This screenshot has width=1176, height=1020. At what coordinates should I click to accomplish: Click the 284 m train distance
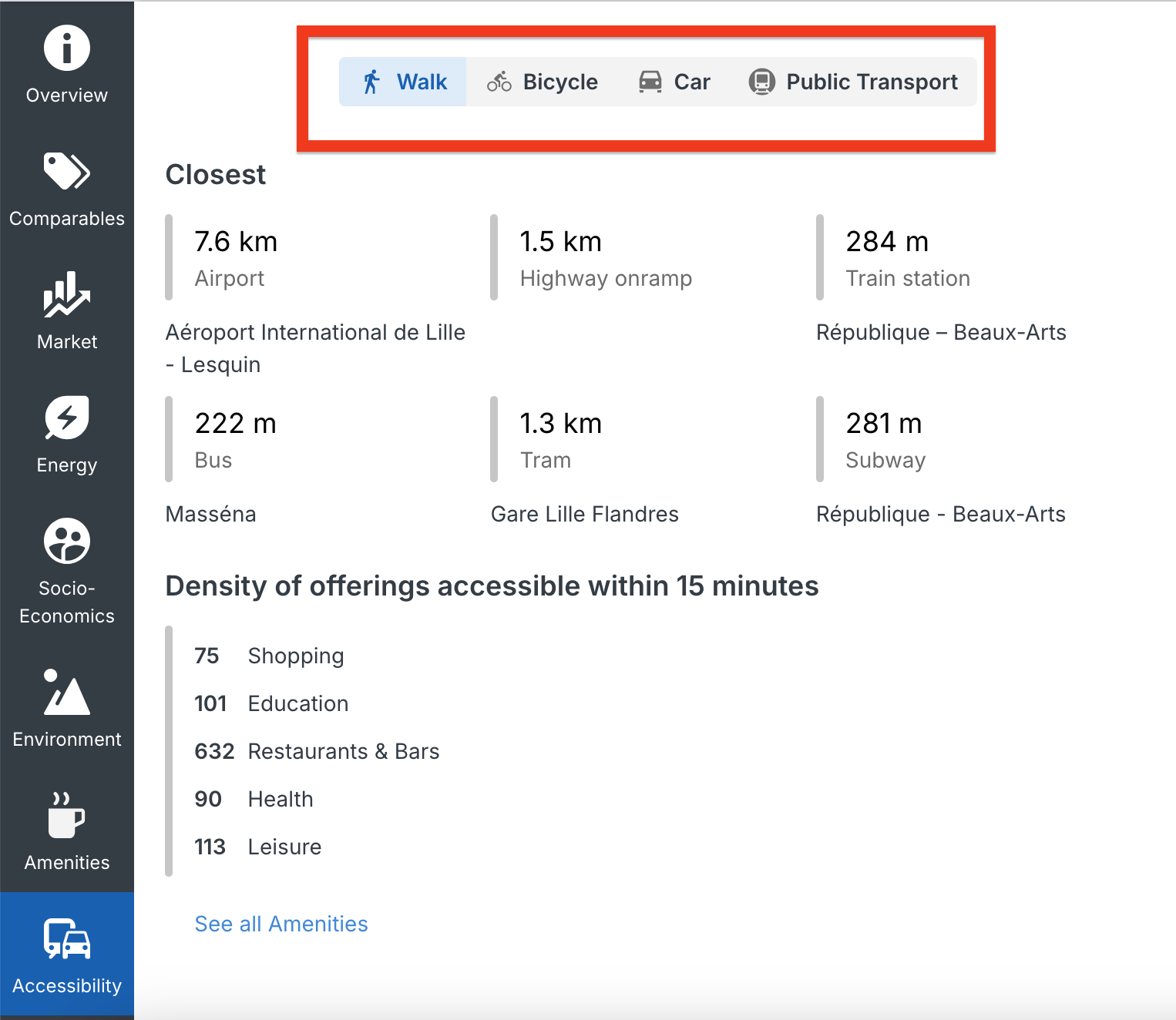[887, 242]
